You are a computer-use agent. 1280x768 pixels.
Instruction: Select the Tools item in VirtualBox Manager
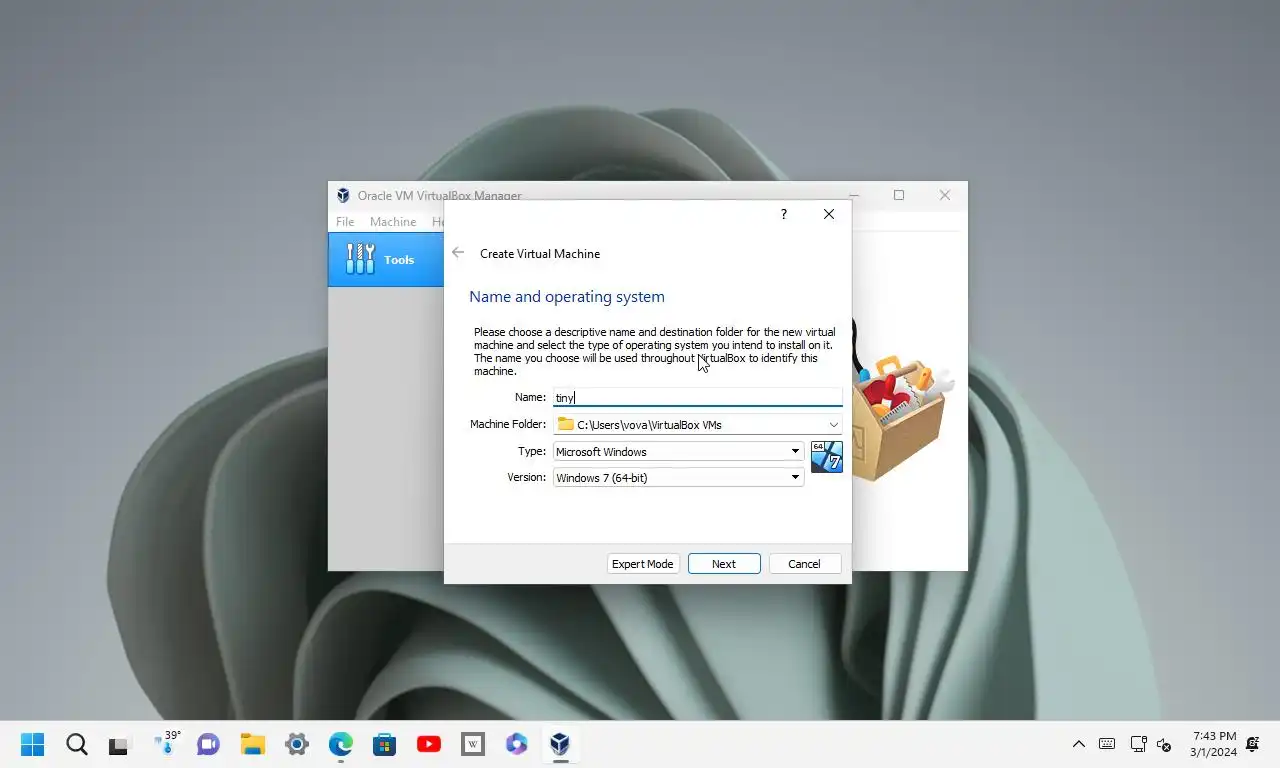point(386,260)
